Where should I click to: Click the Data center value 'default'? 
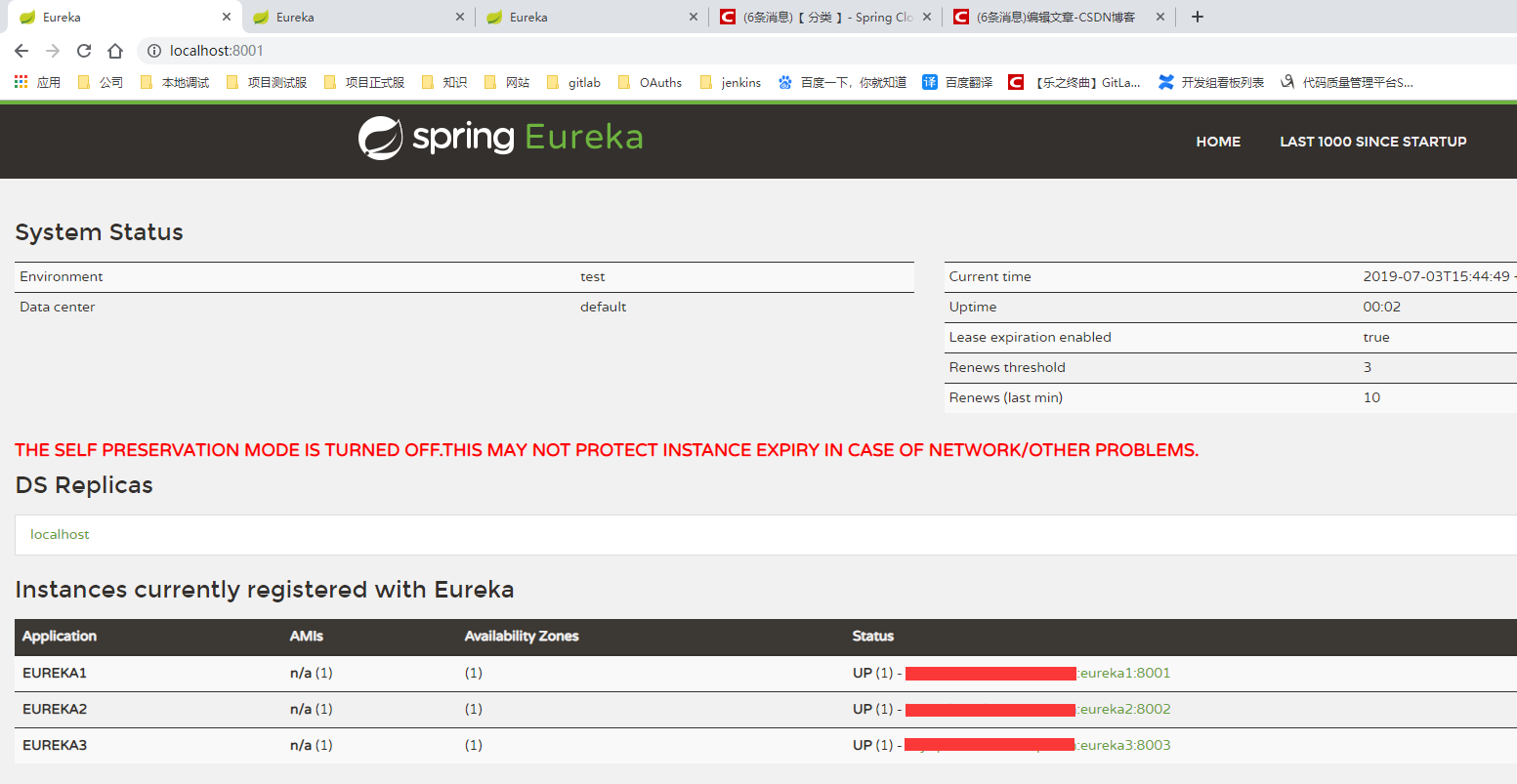point(604,307)
